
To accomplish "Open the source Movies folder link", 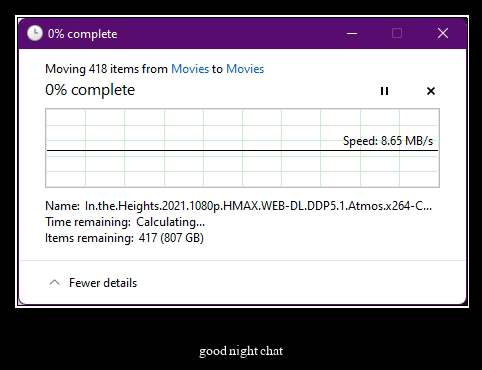I will click(x=190, y=69).
